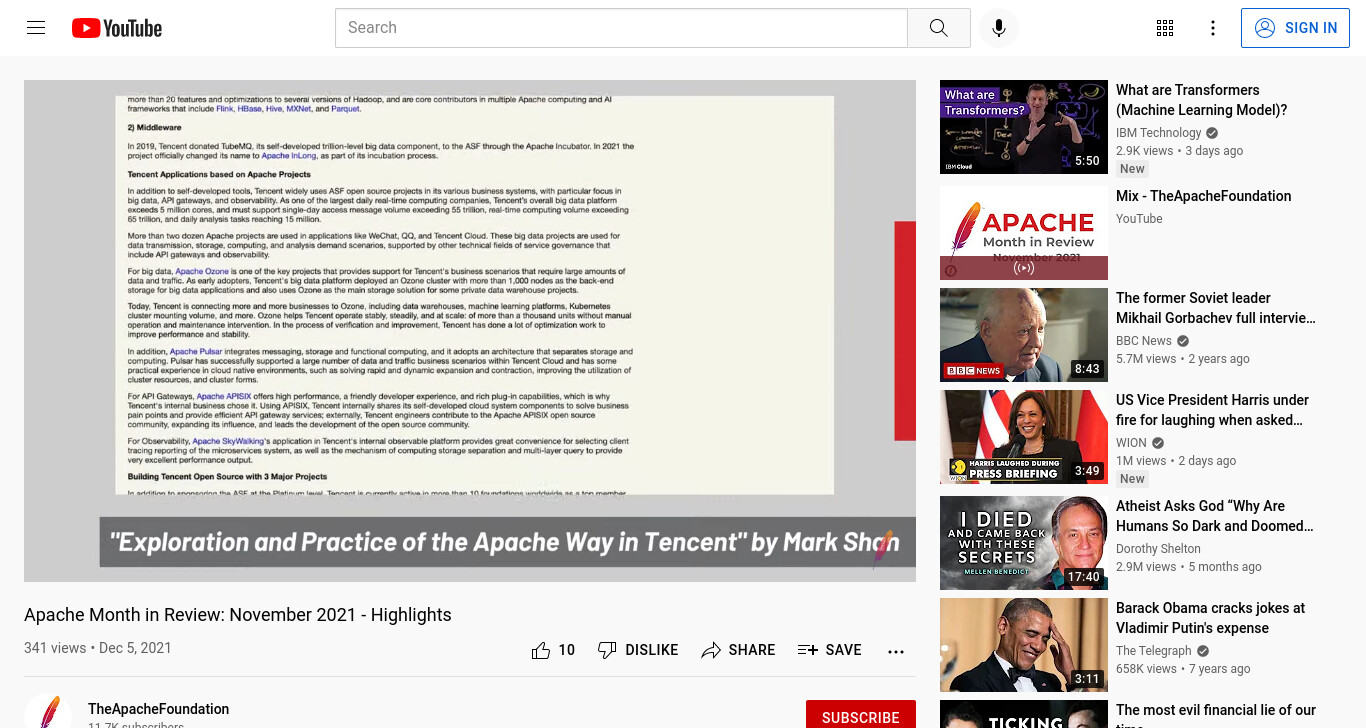
Task: Click the video title 'Apache Month in Review'
Action: coord(238,615)
